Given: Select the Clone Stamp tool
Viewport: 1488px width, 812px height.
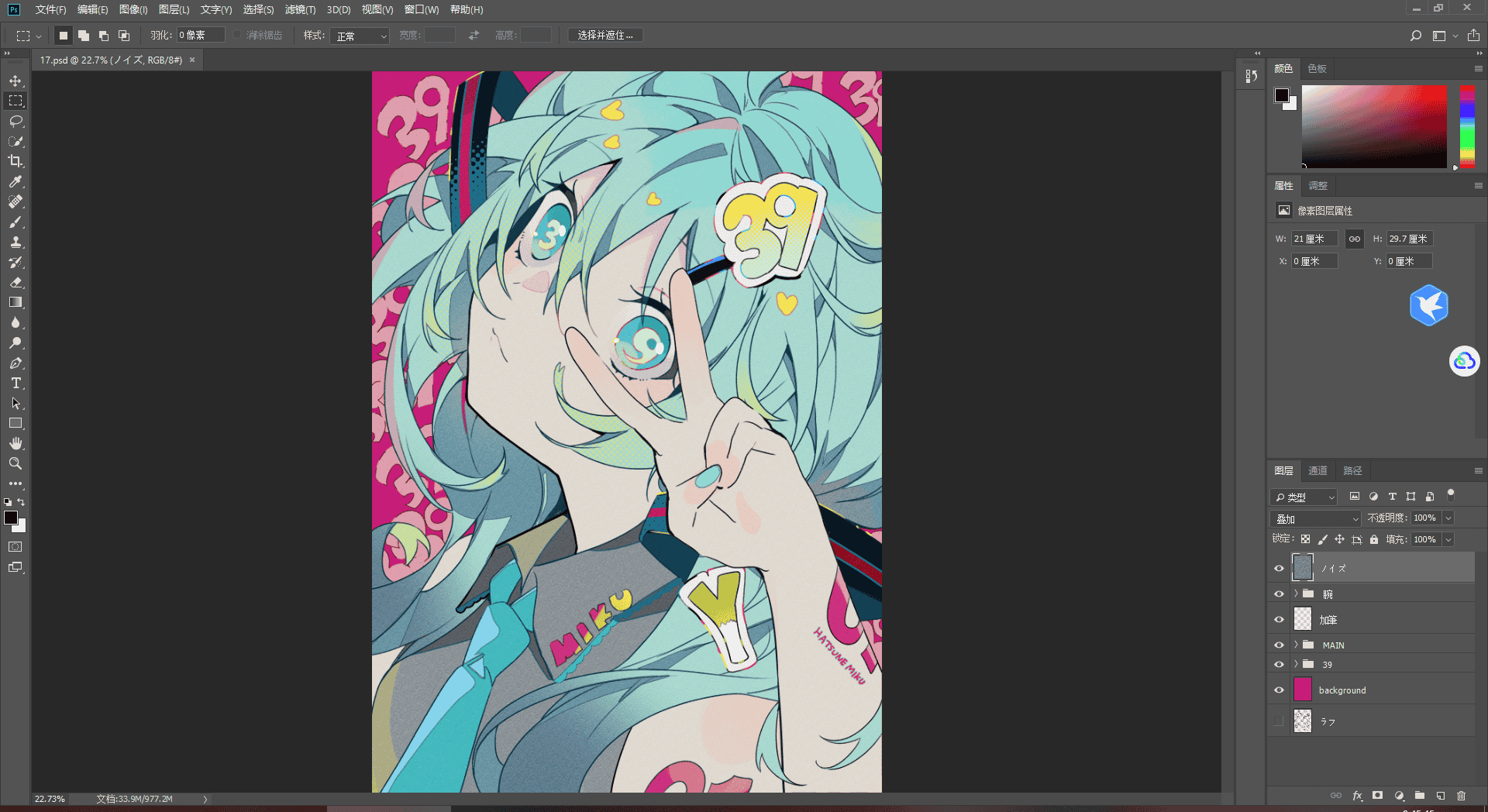Looking at the screenshot, I should click(15, 242).
